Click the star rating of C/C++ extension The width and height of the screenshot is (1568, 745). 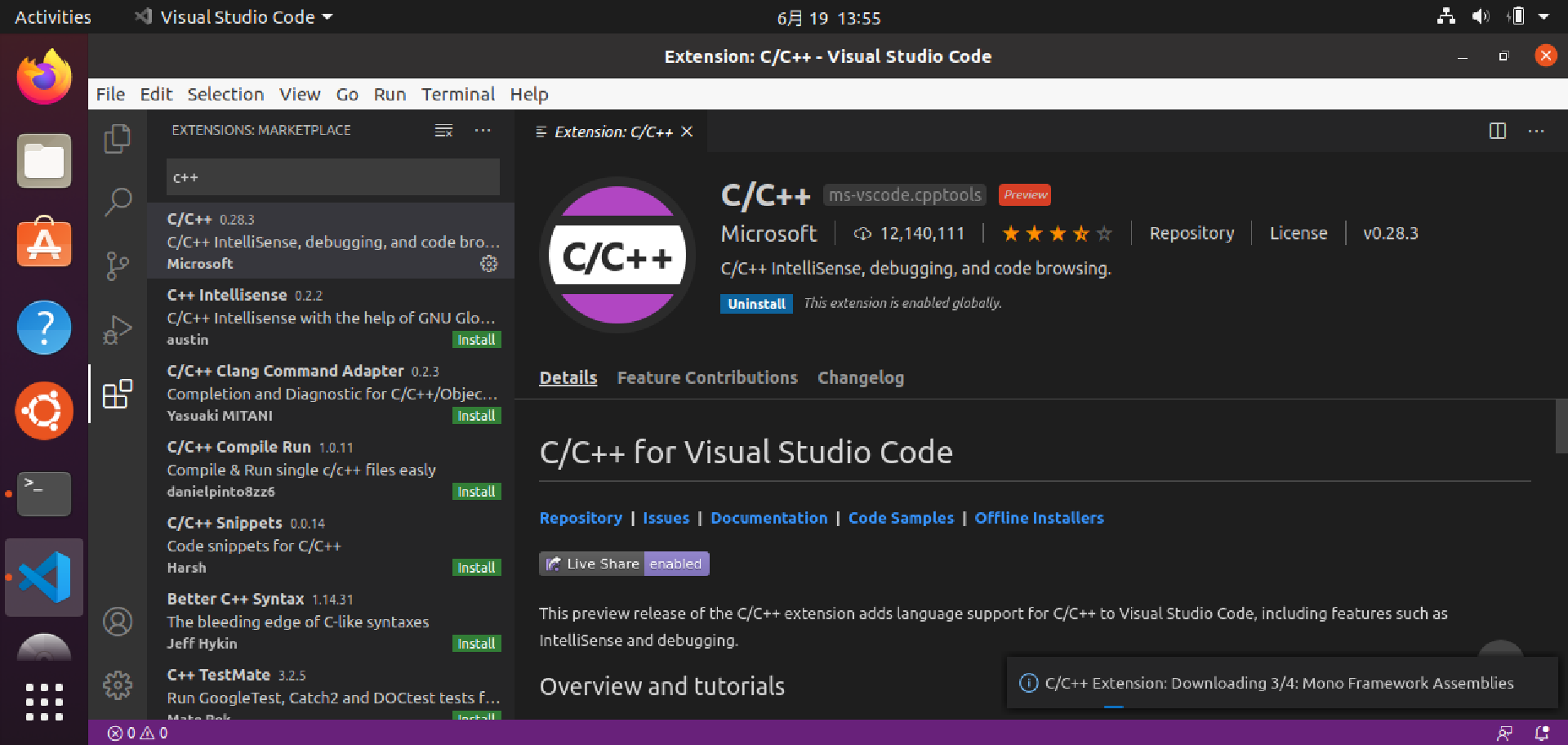(1057, 234)
